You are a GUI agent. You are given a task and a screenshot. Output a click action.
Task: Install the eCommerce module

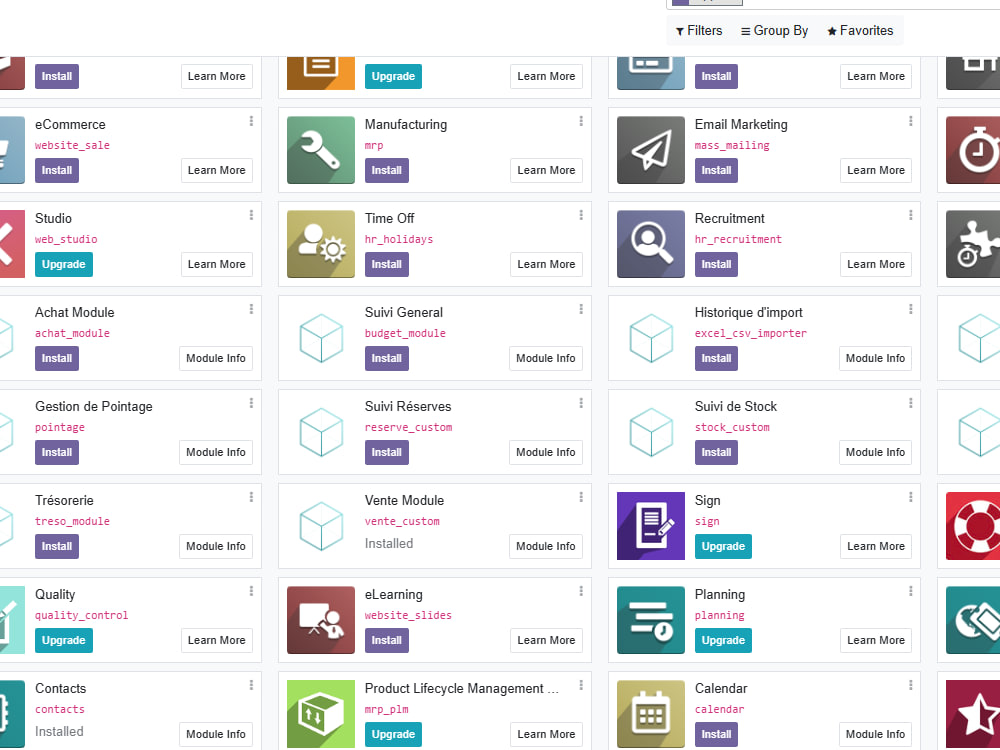[57, 170]
